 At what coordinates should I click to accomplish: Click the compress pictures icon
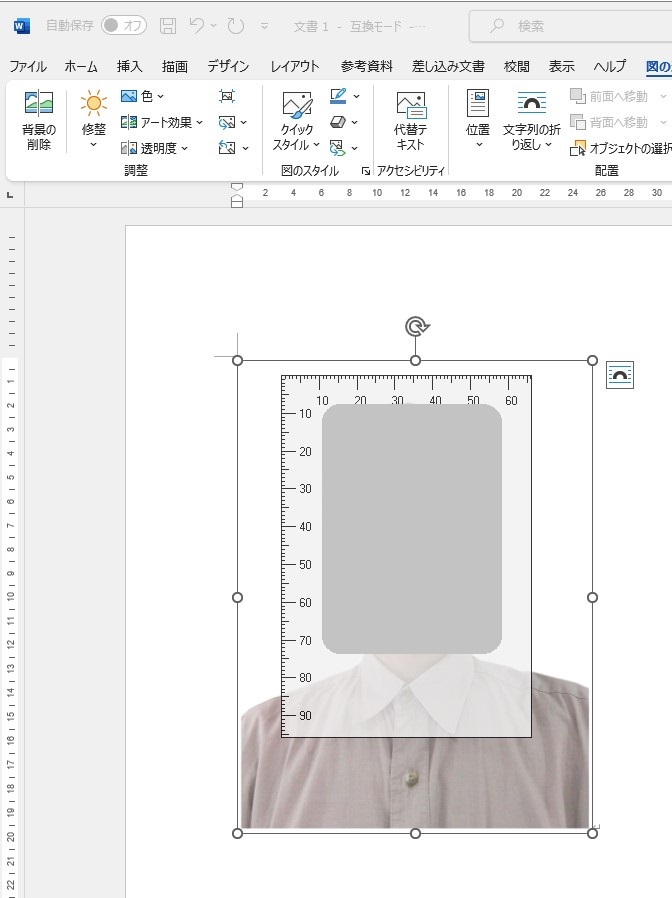227,96
